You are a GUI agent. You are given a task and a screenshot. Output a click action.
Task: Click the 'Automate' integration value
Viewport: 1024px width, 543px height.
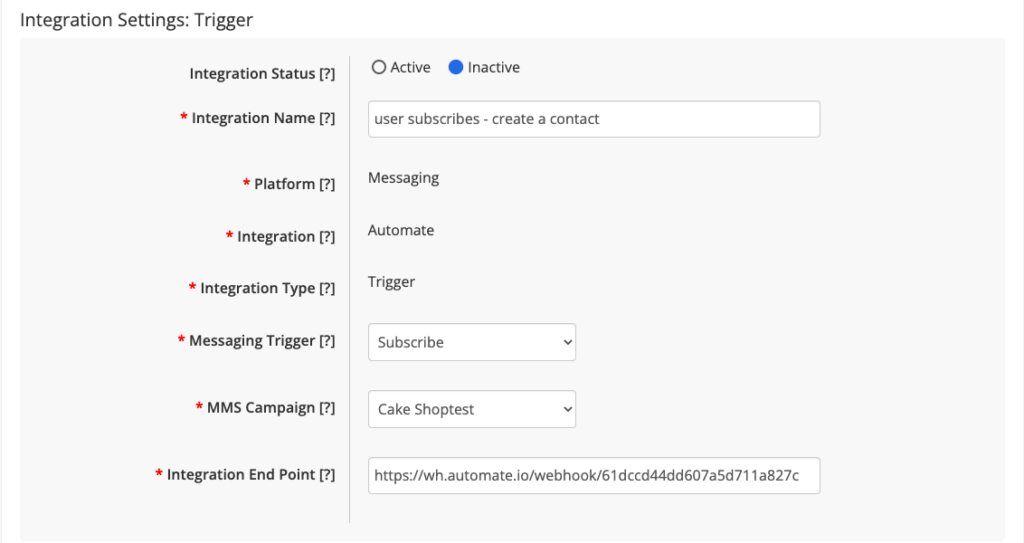click(x=401, y=230)
